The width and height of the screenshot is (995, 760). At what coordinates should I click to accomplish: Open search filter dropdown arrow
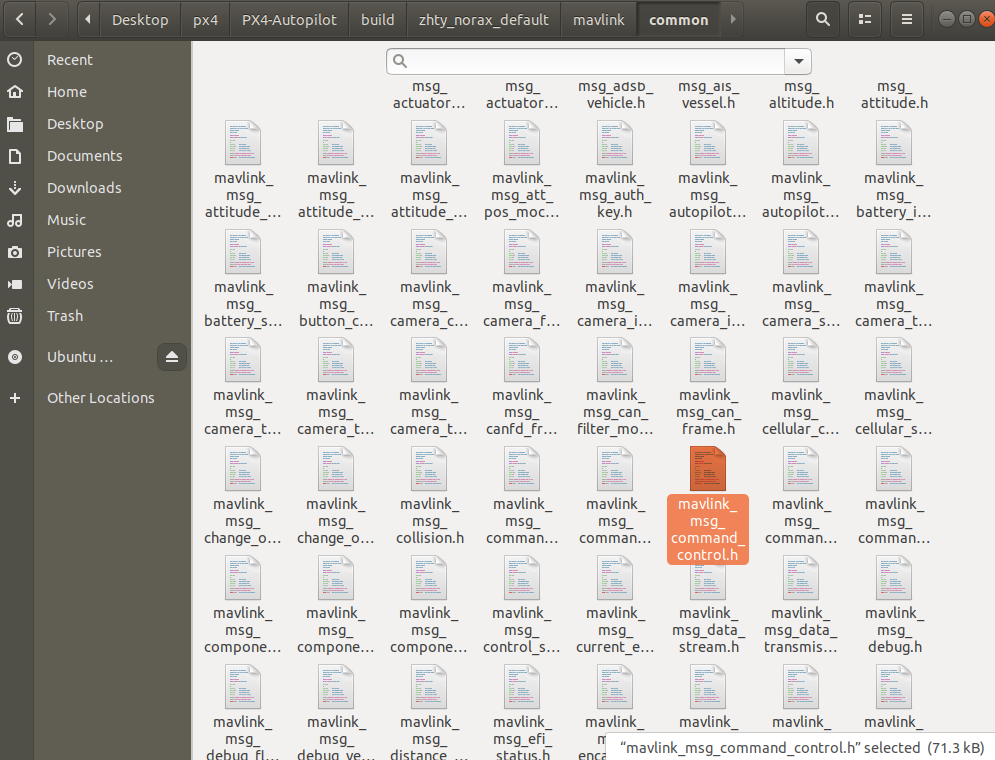[798, 61]
